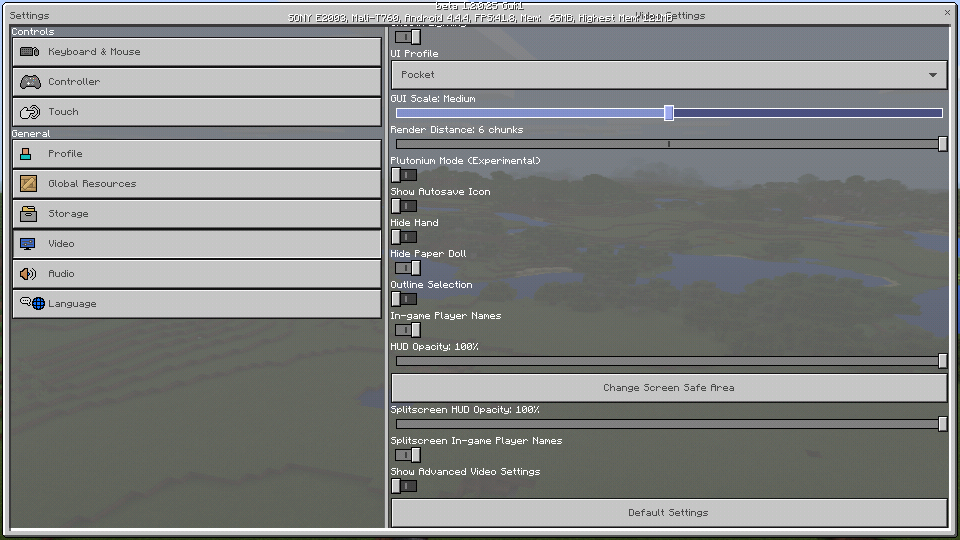Close the Settings screen
Viewport: 960px width, 540px height.
pyautogui.click(x=947, y=13)
